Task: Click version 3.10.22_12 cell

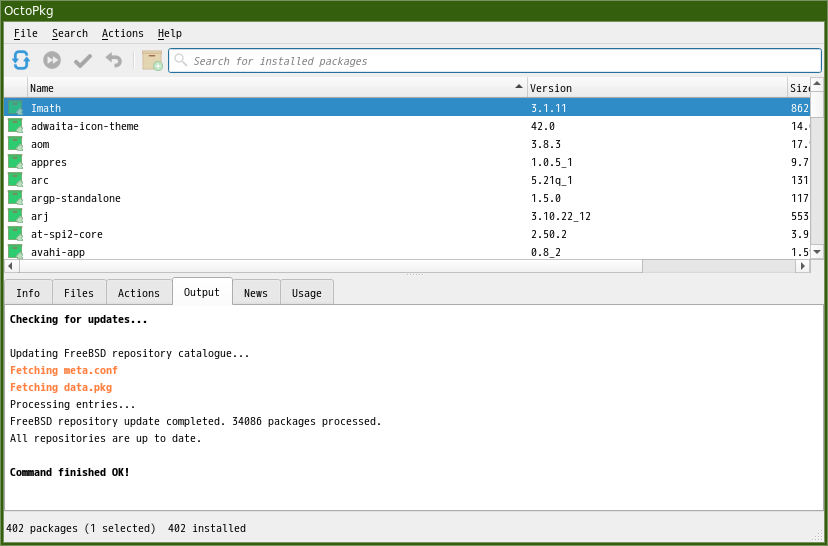Action: 561,216
